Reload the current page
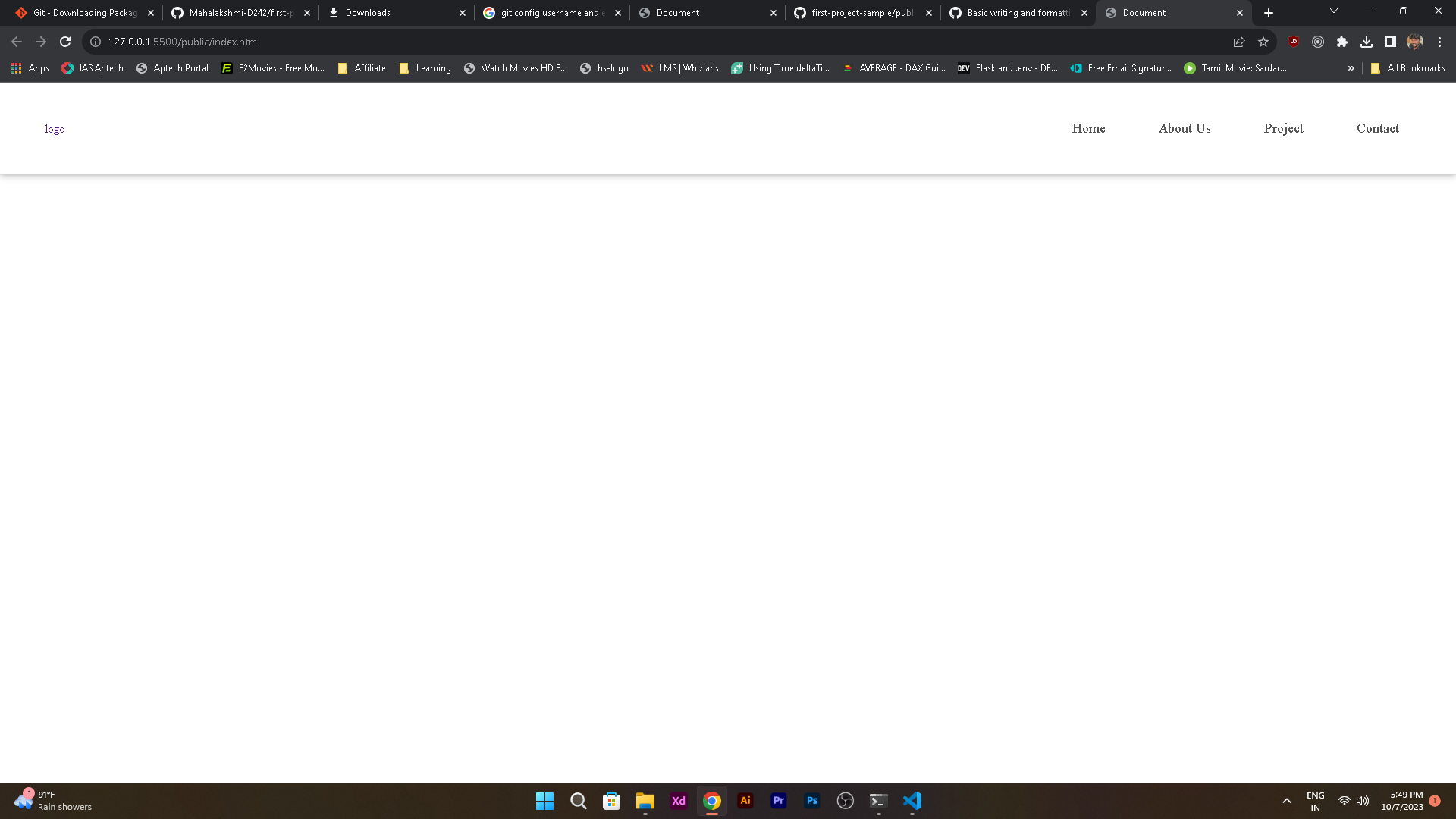The width and height of the screenshot is (1456, 819). point(65,42)
